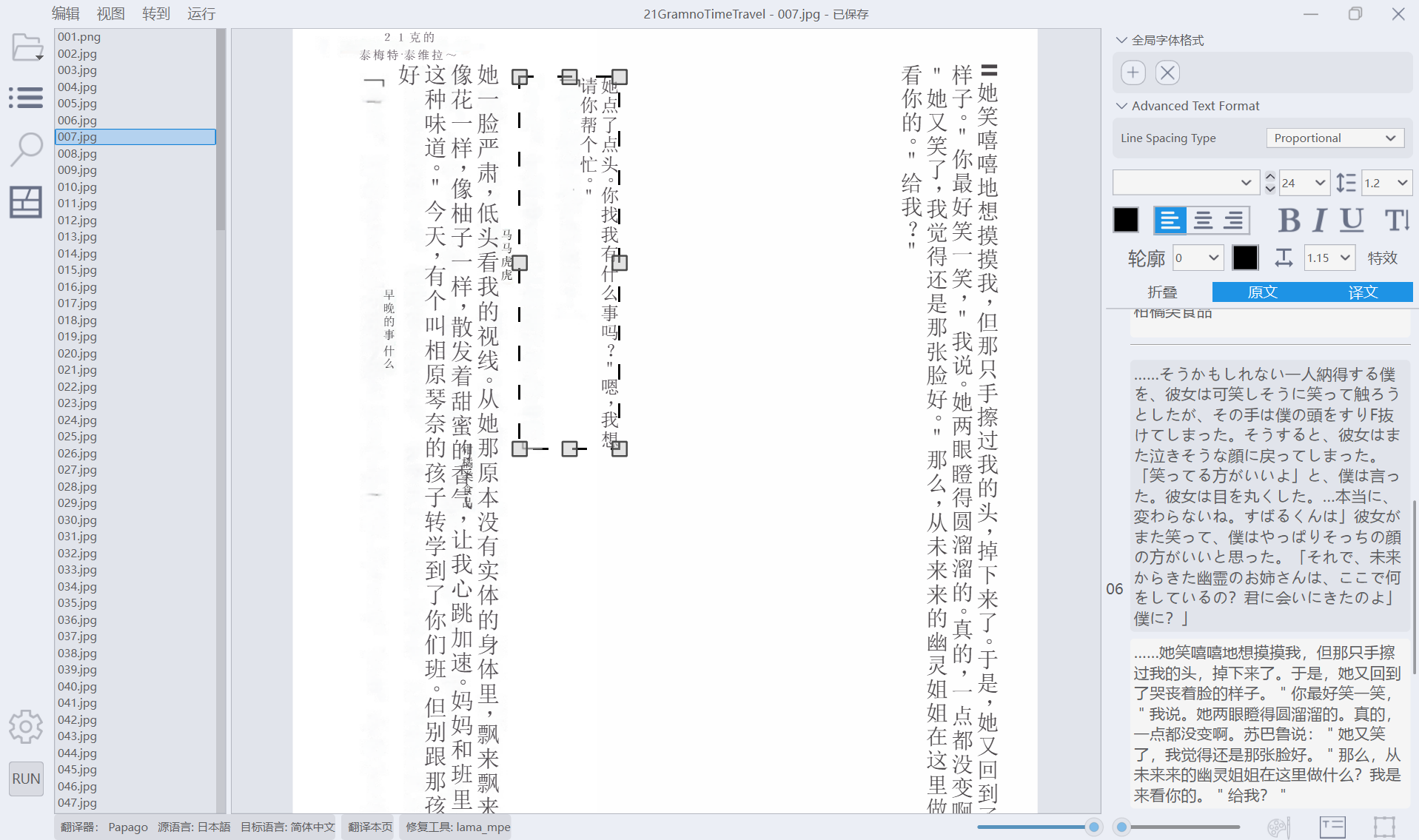The image size is (1419, 840).
Task: Open the search tool in left sidebar
Action: [x=26, y=149]
